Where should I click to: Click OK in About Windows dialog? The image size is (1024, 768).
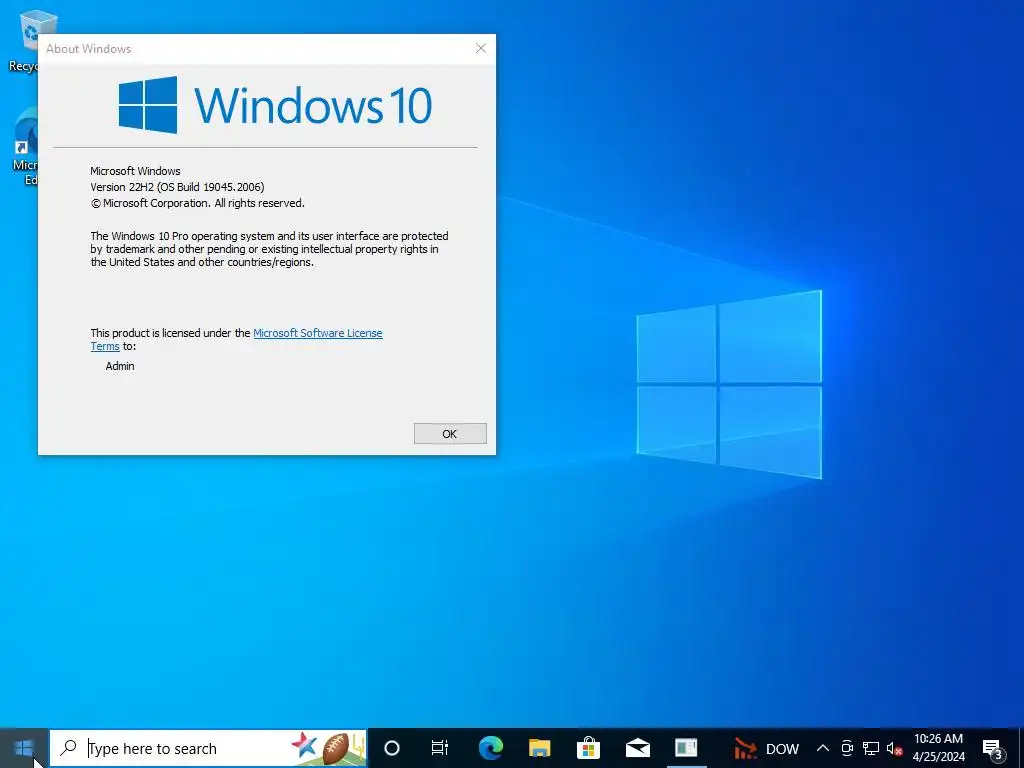[x=450, y=434]
